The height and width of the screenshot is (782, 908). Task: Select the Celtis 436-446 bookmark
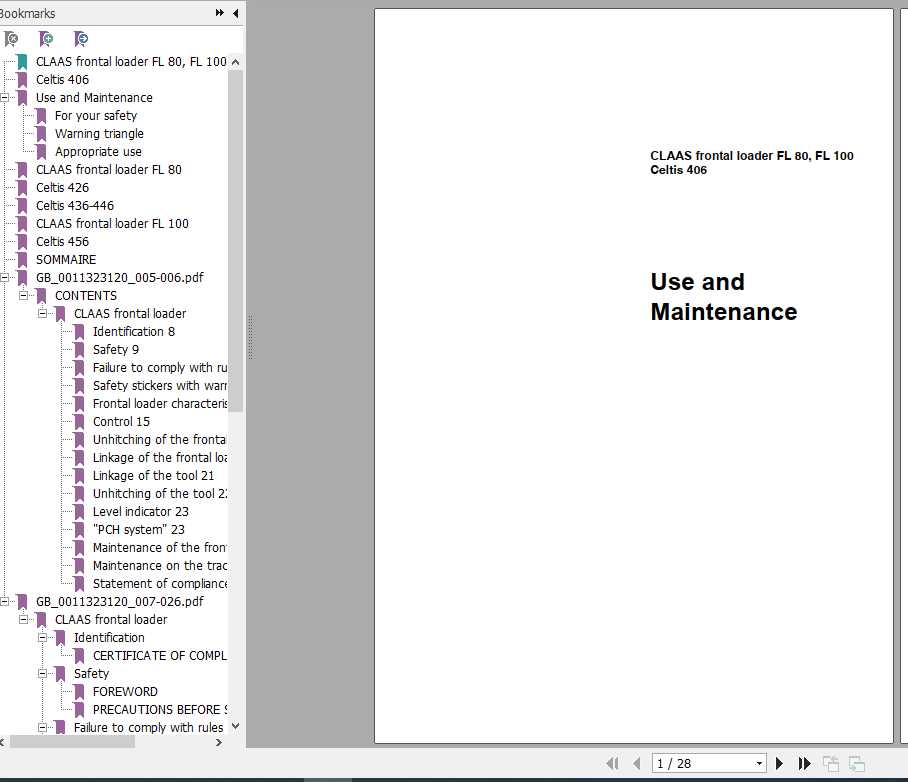point(75,206)
